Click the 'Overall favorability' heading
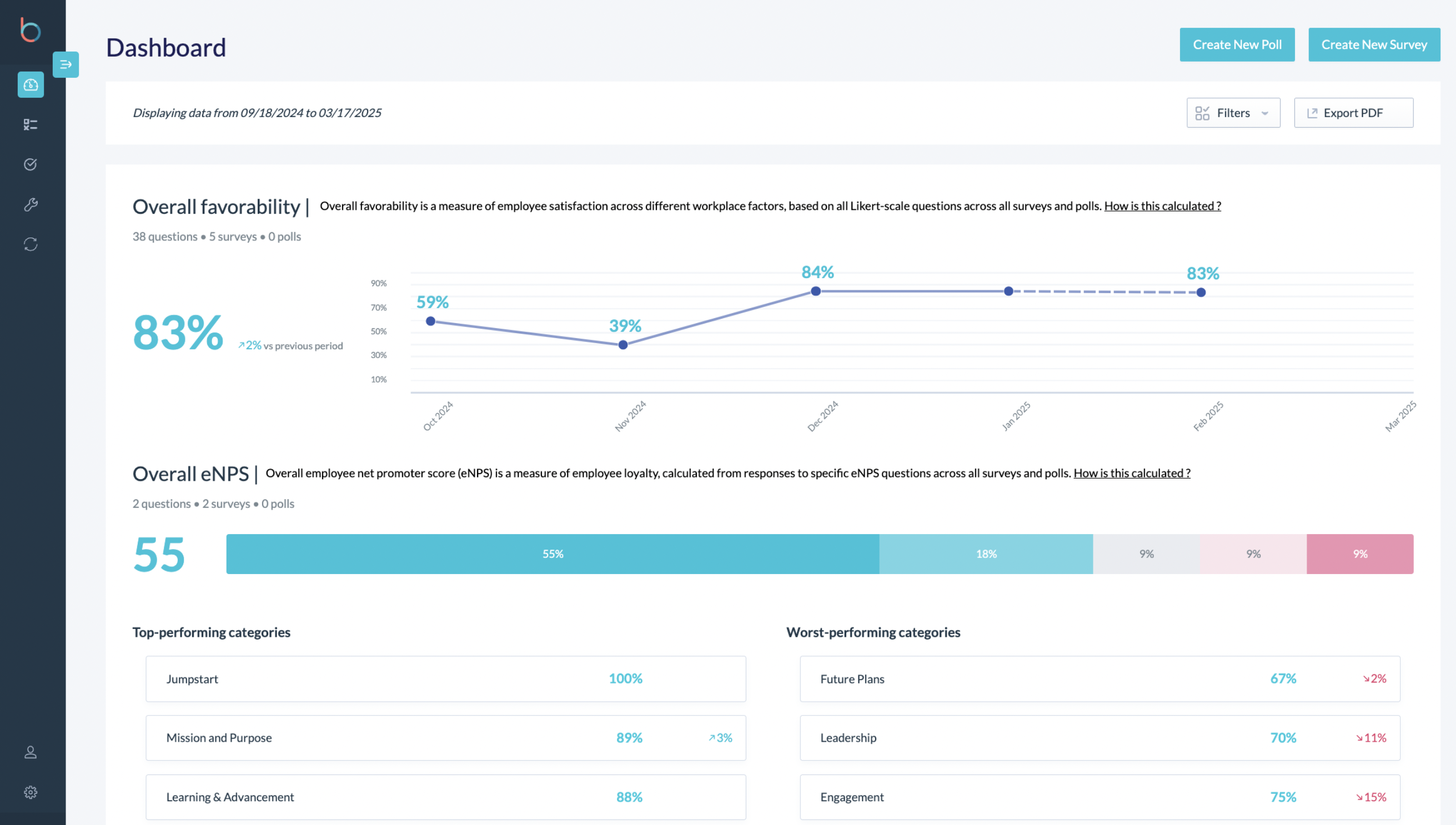Screen dimensions: 1456x825 point(217,207)
